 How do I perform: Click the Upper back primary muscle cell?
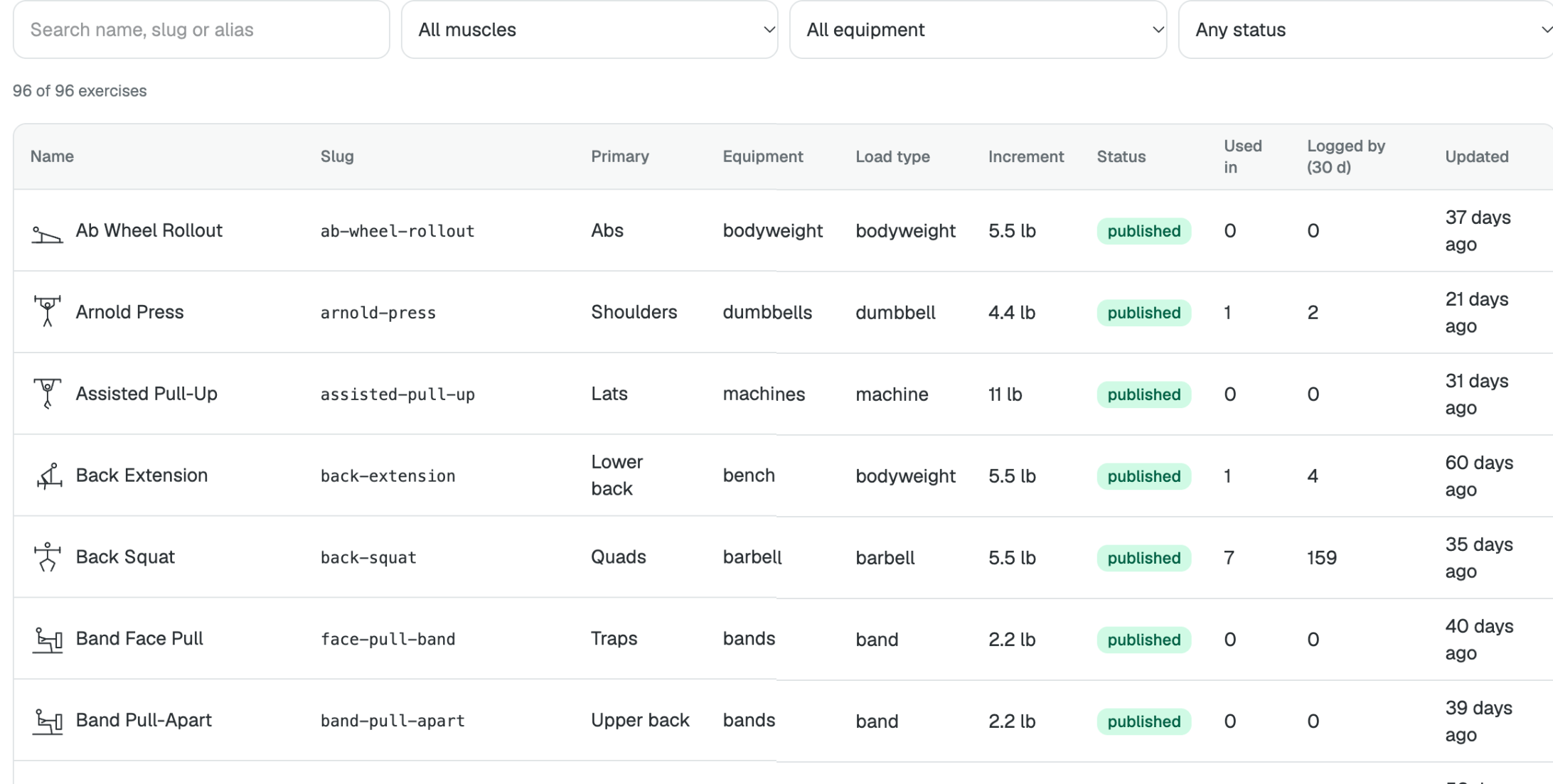(640, 721)
